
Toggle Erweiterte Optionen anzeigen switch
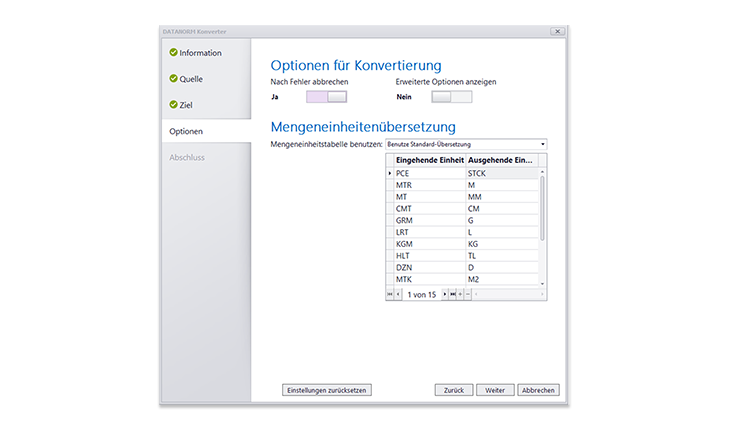point(451,97)
